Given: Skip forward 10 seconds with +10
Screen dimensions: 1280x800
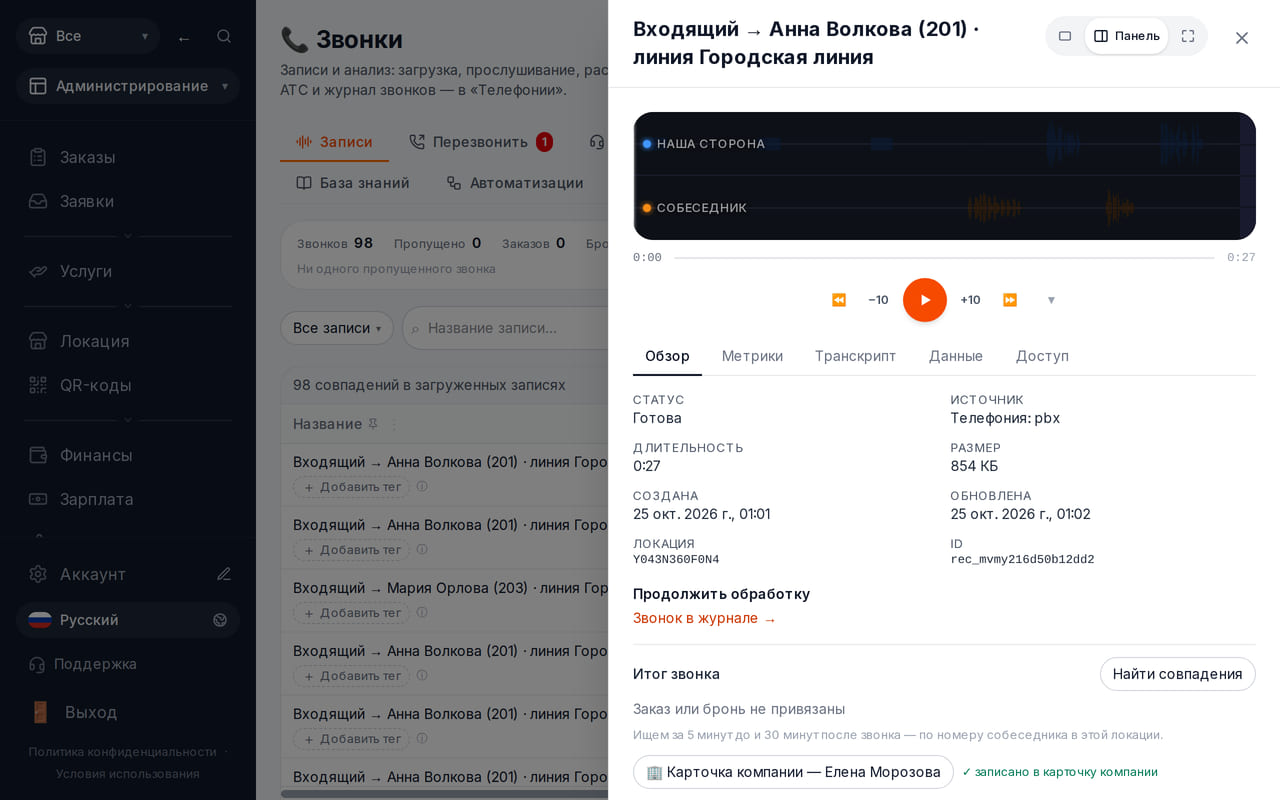Looking at the screenshot, I should [x=970, y=300].
